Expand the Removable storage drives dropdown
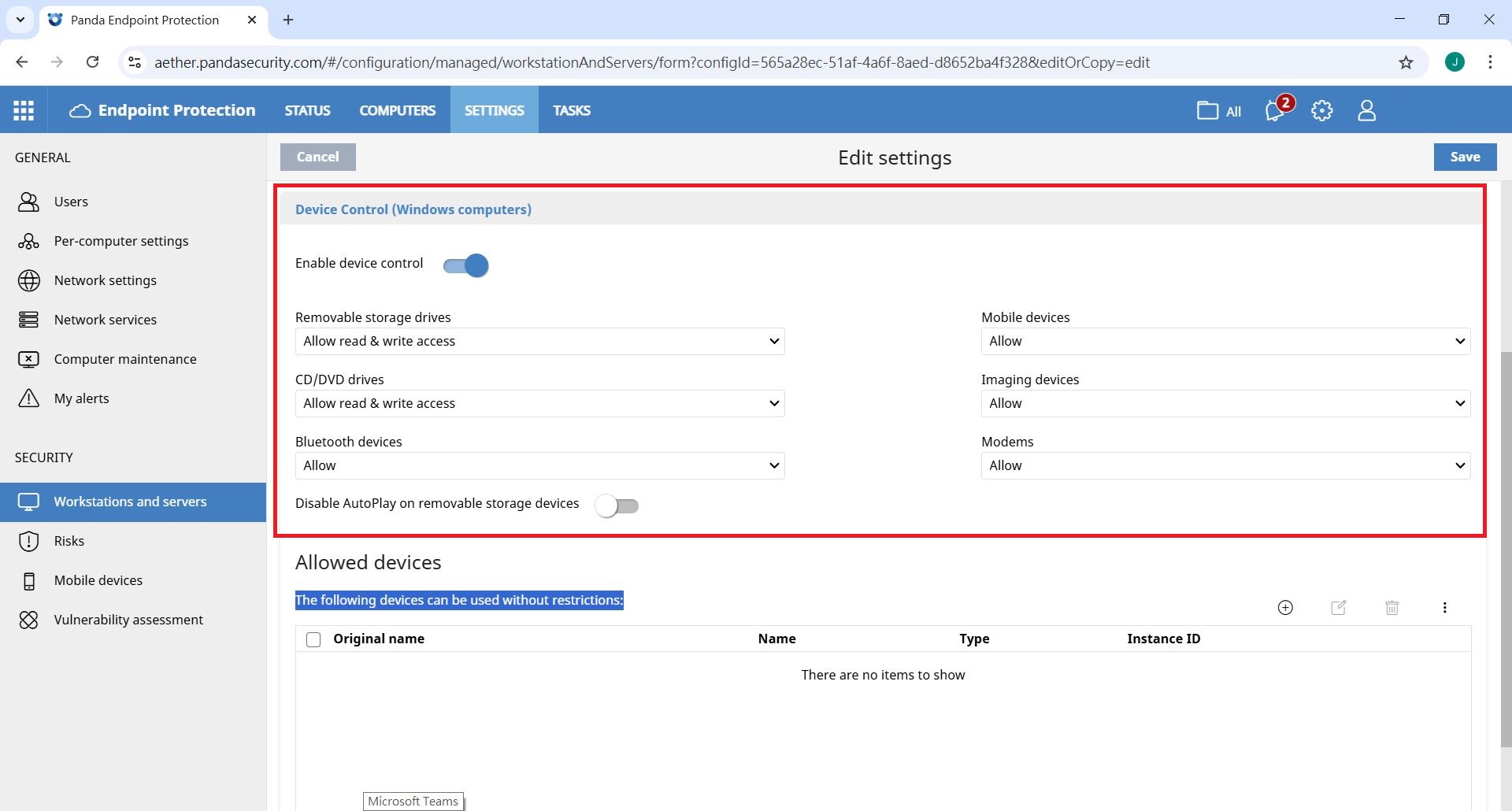This screenshot has width=1512, height=811. coord(539,341)
